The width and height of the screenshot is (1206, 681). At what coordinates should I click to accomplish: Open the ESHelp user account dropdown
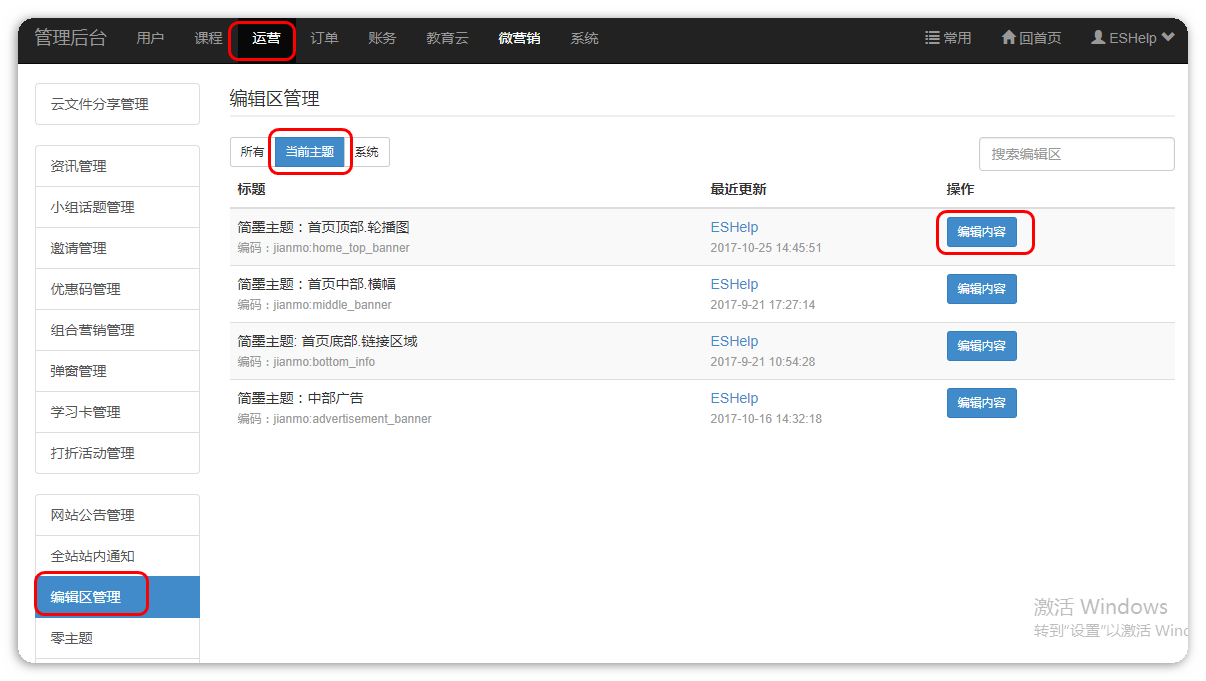click(1131, 38)
